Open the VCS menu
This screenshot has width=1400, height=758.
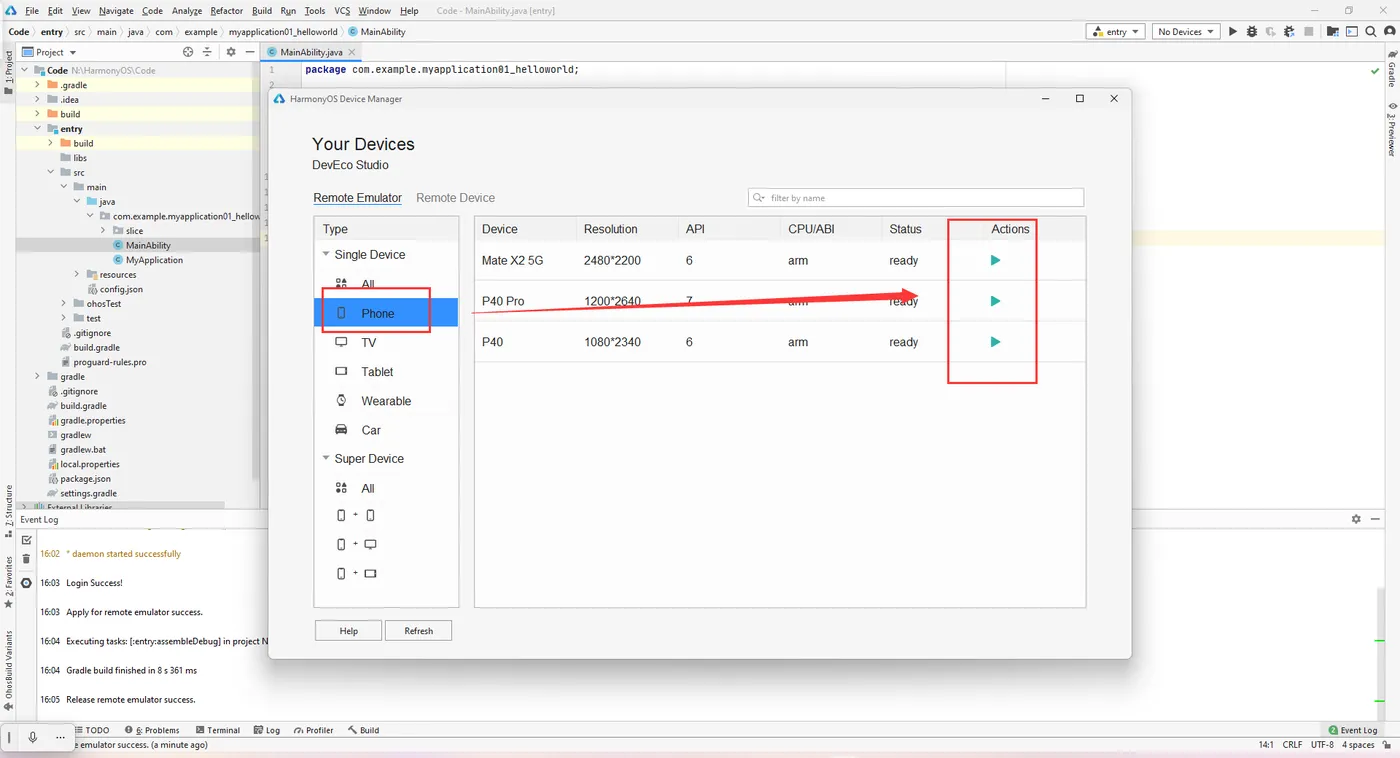[342, 10]
